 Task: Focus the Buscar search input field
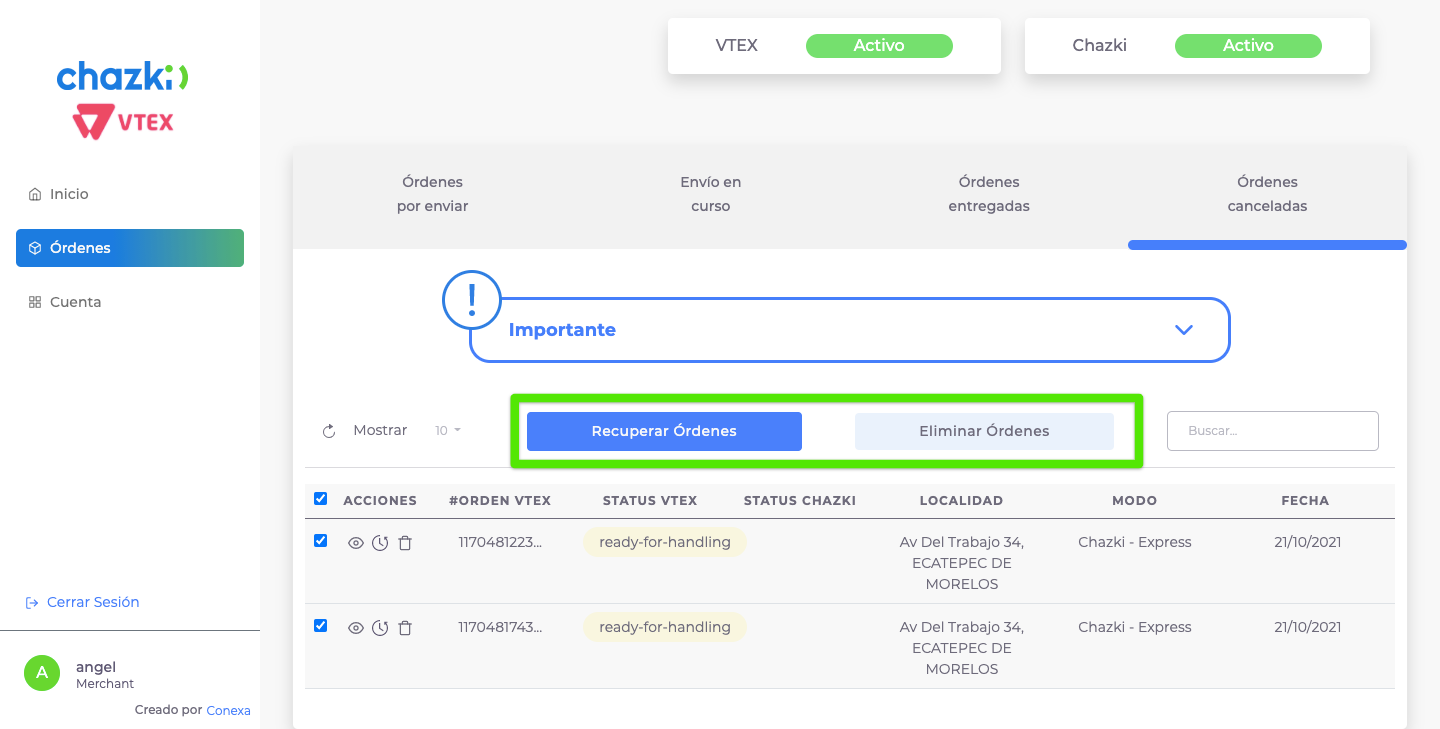pyautogui.click(x=1273, y=431)
